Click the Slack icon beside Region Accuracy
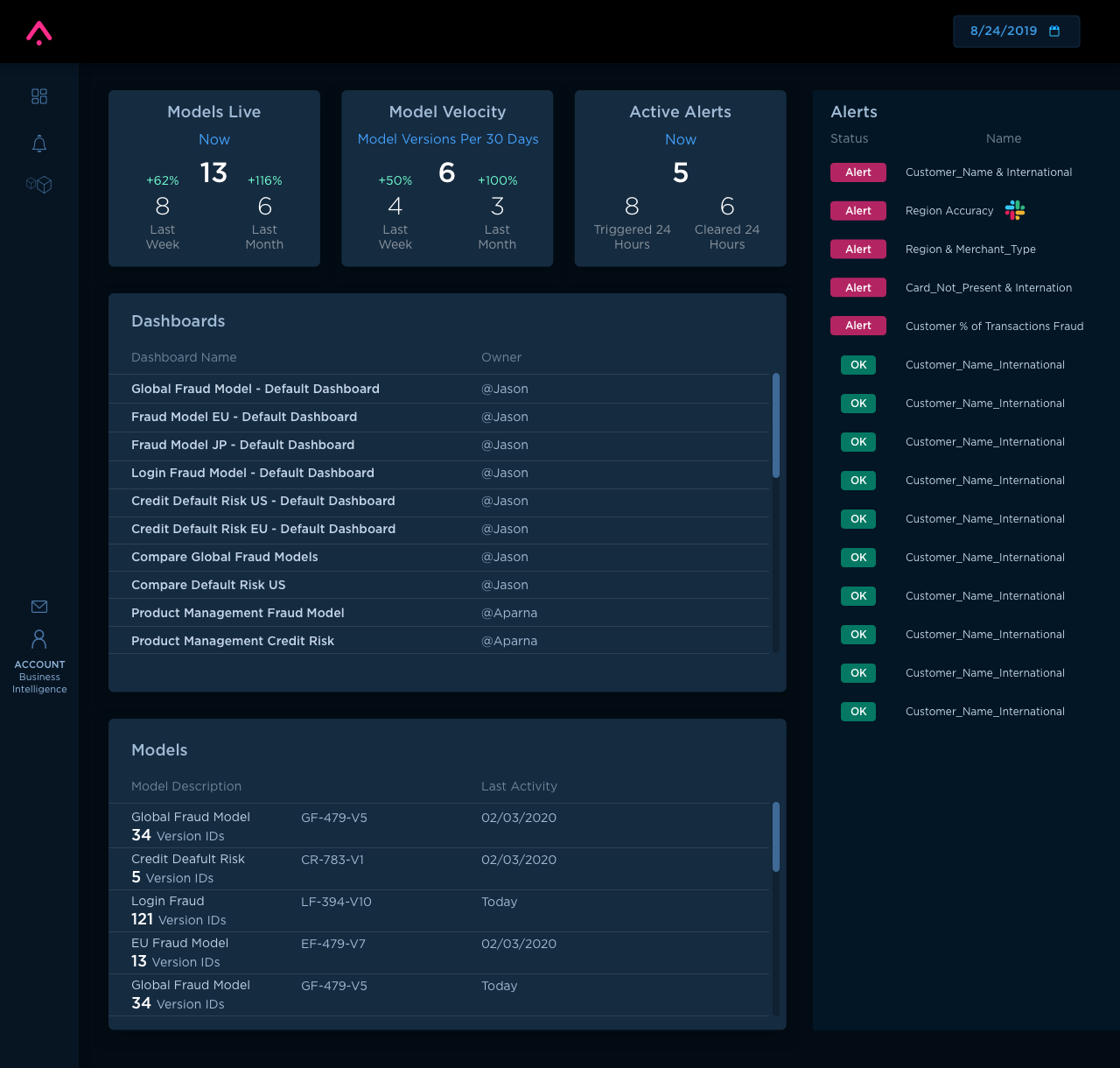1120x1068 pixels. [x=1015, y=210]
